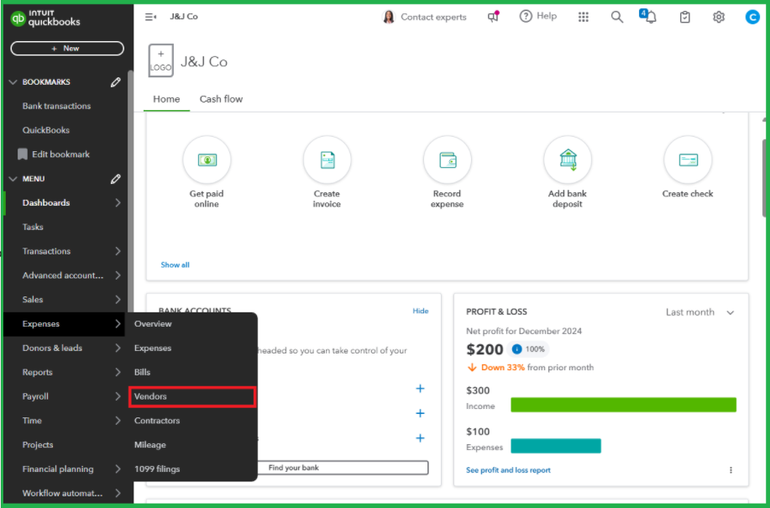Click the Record expense icon
This screenshot has height=508, width=770.
tap(447, 160)
